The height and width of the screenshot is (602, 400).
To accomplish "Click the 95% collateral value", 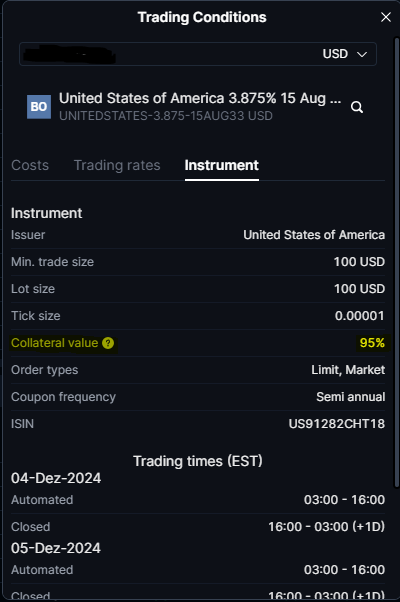I will pyautogui.click(x=372, y=343).
